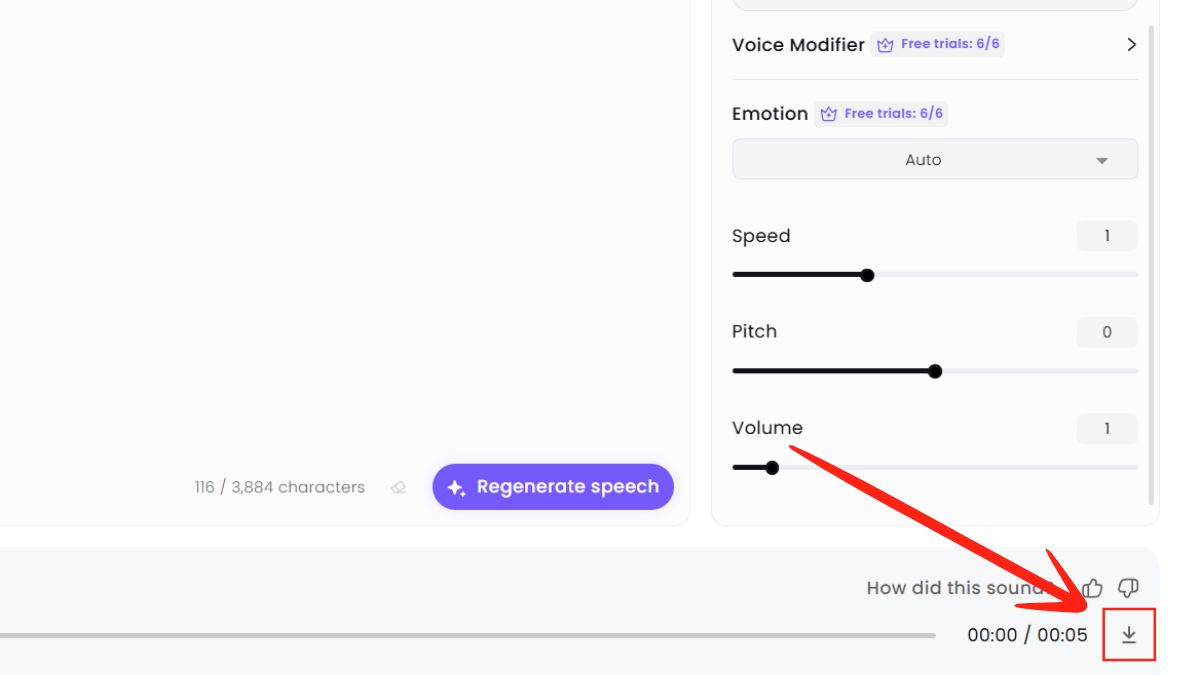Click the Speed slider handle

[867, 275]
